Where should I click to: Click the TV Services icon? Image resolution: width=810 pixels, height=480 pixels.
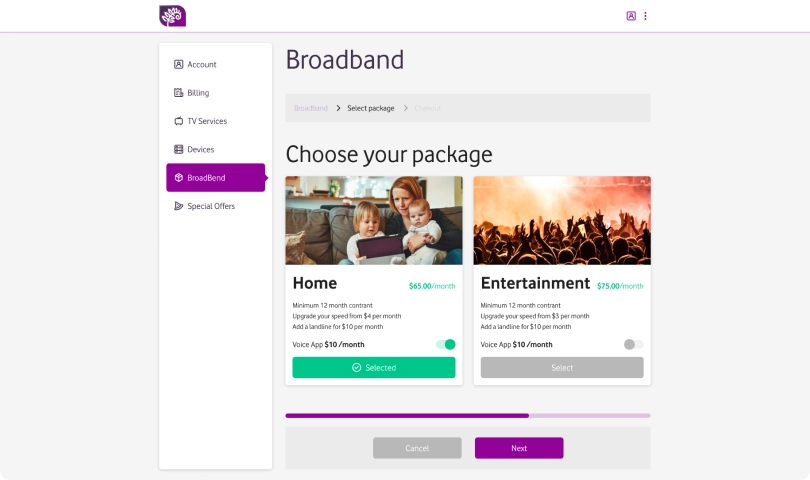click(x=179, y=121)
